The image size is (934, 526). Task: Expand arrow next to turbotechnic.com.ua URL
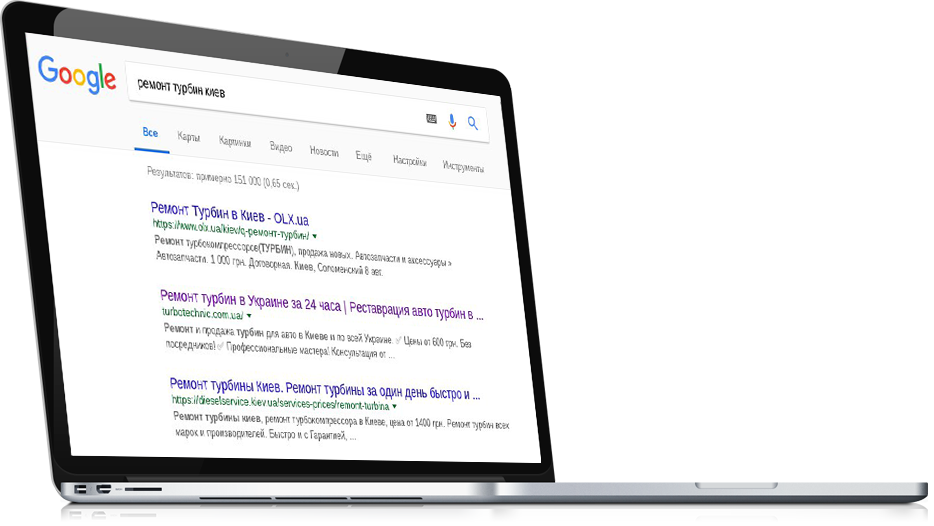click(249, 316)
